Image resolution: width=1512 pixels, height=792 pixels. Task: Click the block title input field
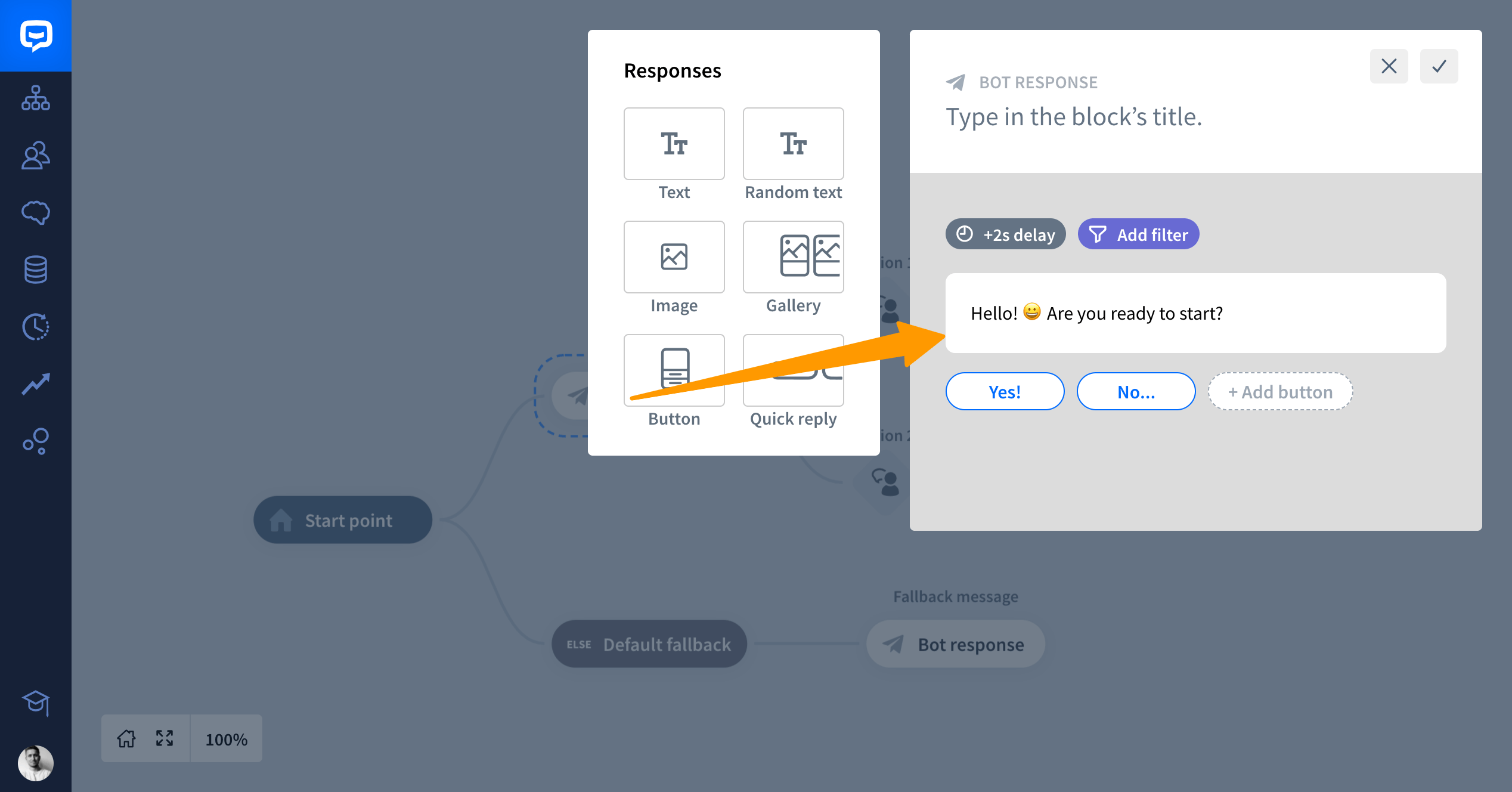pyautogui.click(x=1074, y=116)
